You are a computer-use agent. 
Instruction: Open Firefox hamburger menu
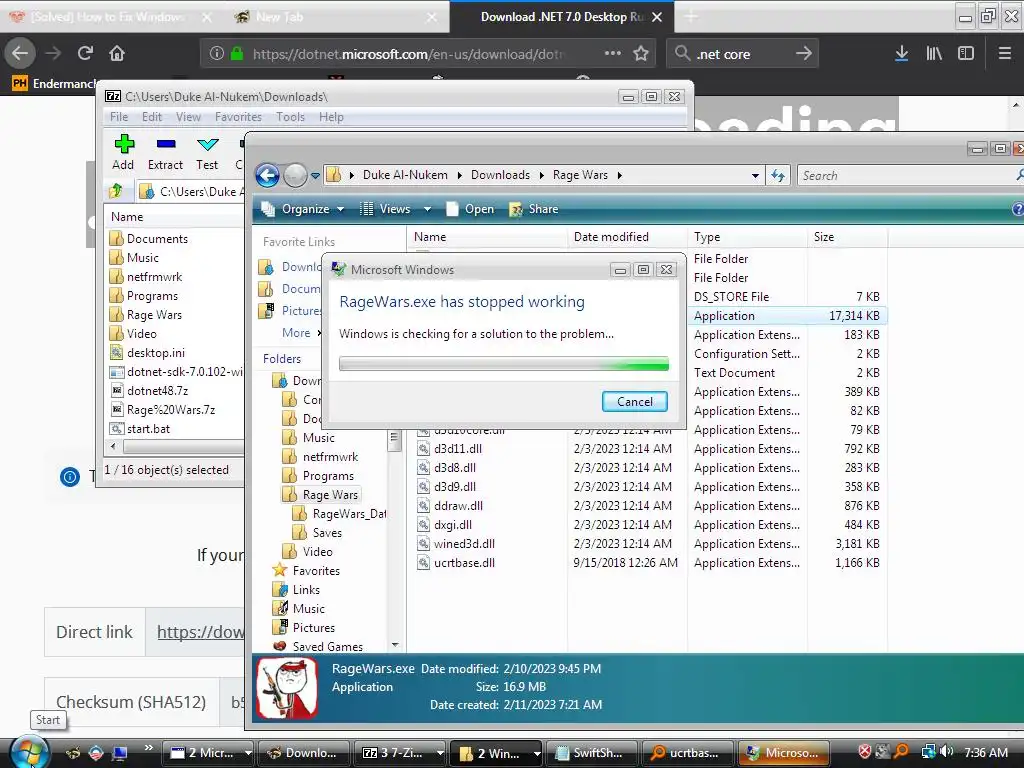(x=1005, y=54)
